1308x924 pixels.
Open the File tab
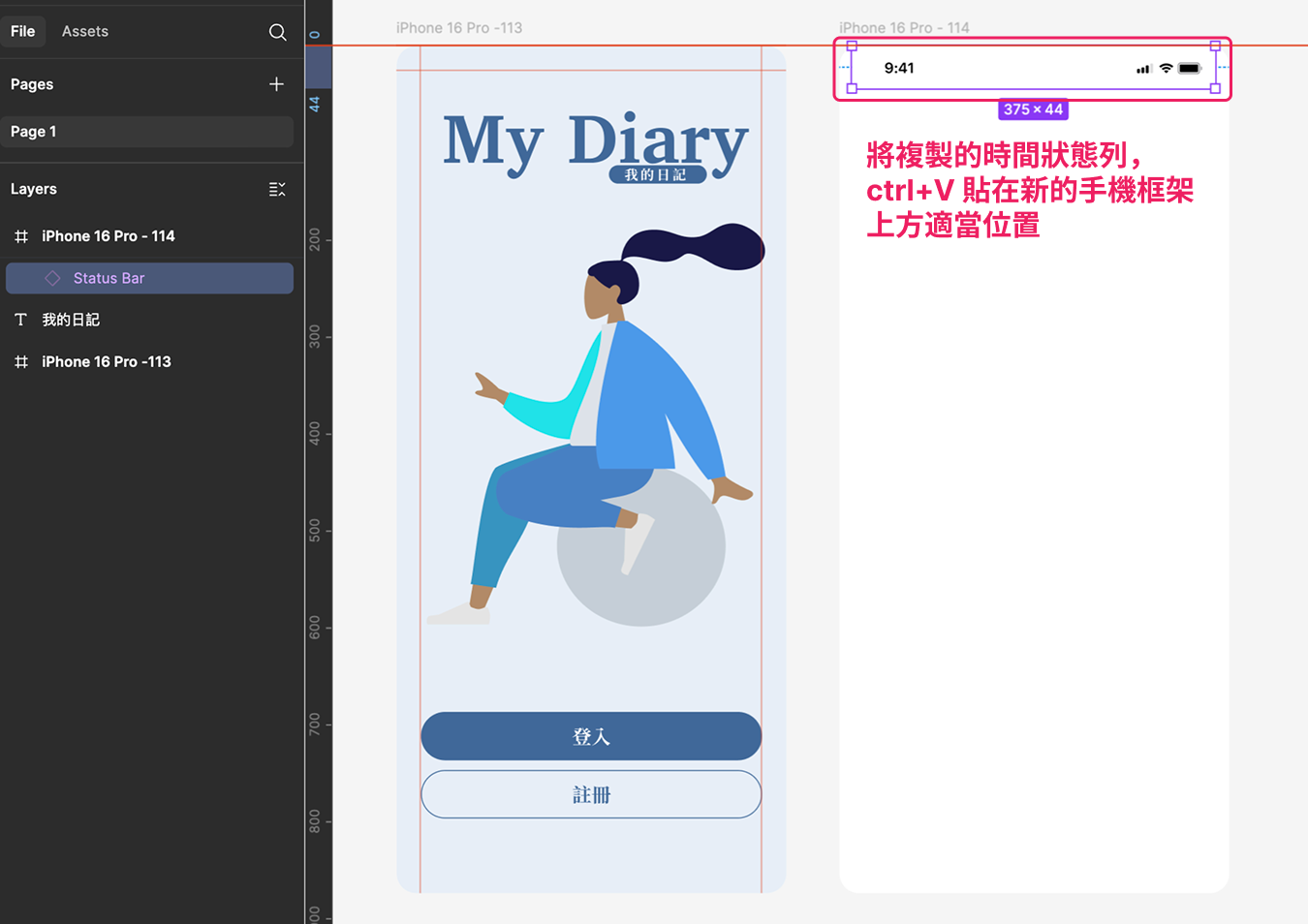[x=23, y=31]
